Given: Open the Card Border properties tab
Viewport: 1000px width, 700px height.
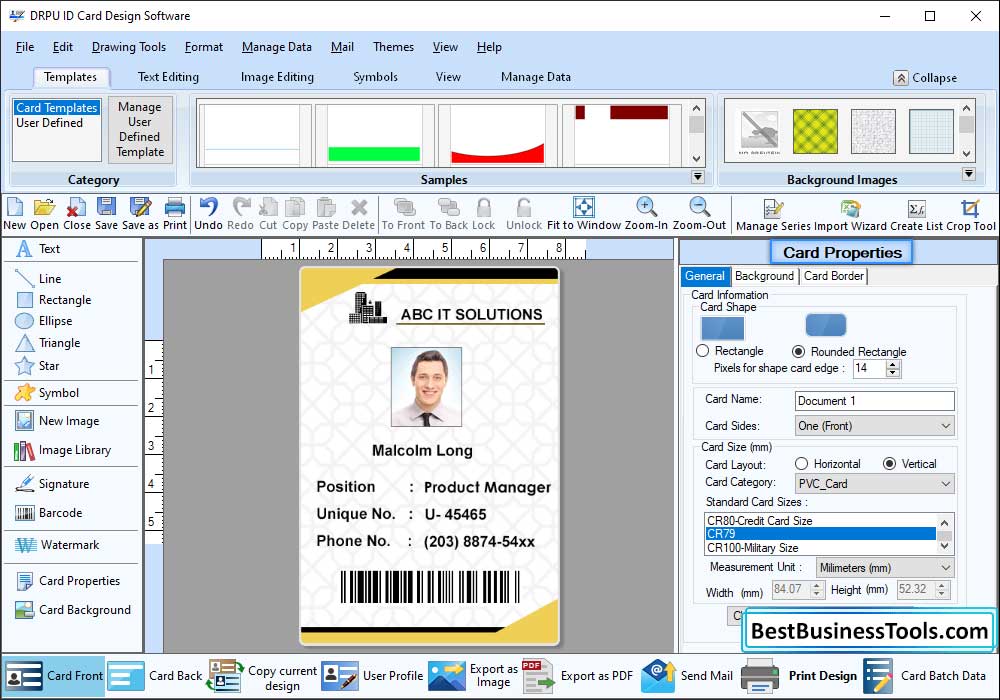Looking at the screenshot, I should (x=834, y=276).
